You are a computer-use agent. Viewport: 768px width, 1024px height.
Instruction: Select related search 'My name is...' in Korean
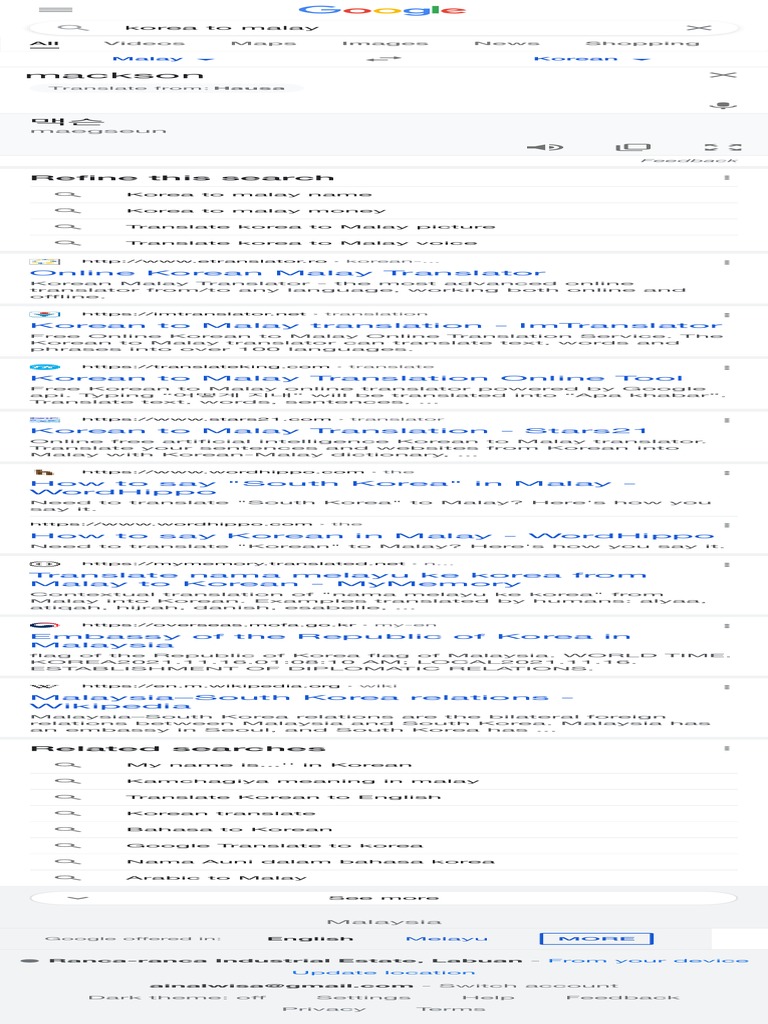coord(383,765)
